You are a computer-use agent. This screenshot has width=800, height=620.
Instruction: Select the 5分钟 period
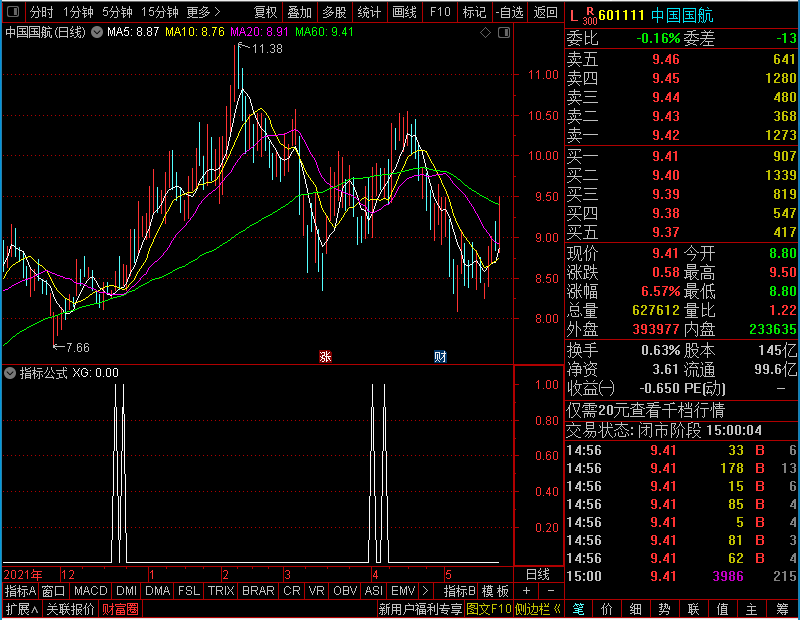[117, 12]
